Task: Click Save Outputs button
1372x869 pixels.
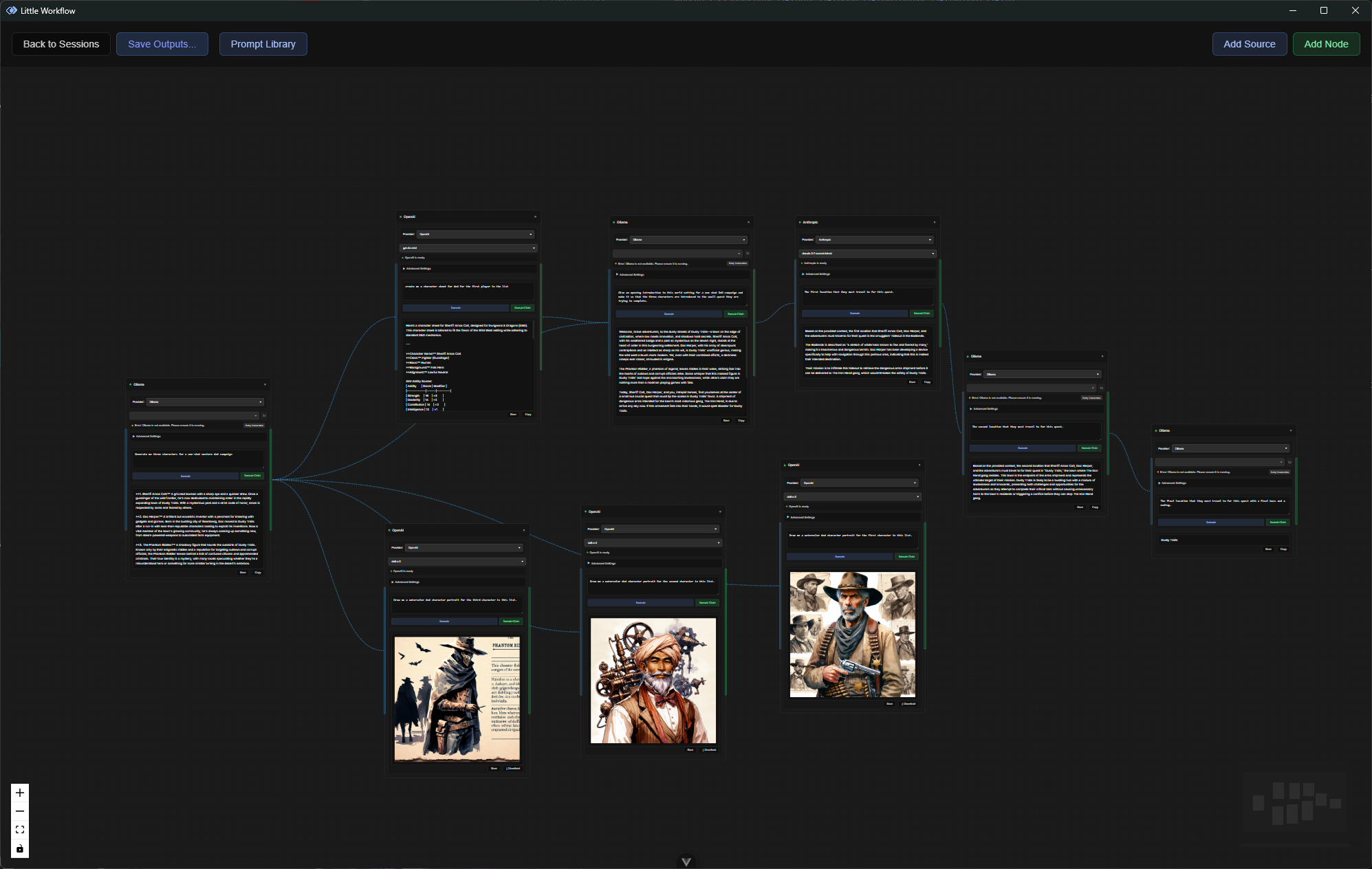Action: click(162, 44)
